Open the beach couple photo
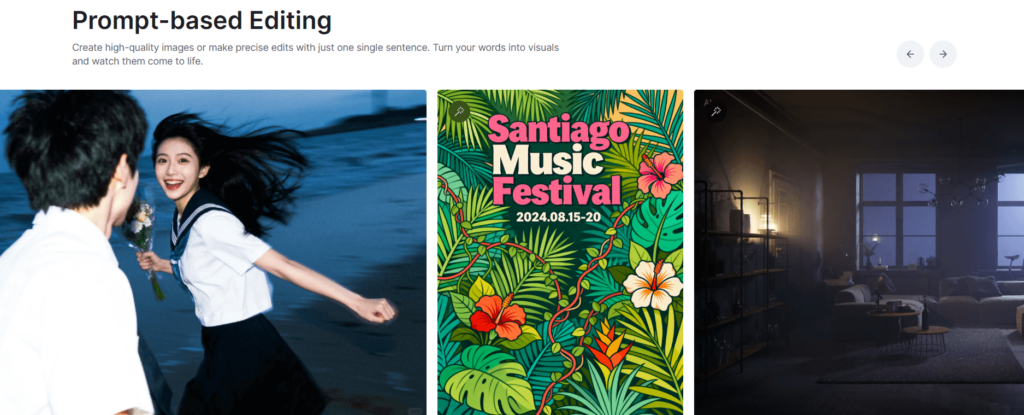Image resolution: width=1024 pixels, height=415 pixels. pos(213,252)
